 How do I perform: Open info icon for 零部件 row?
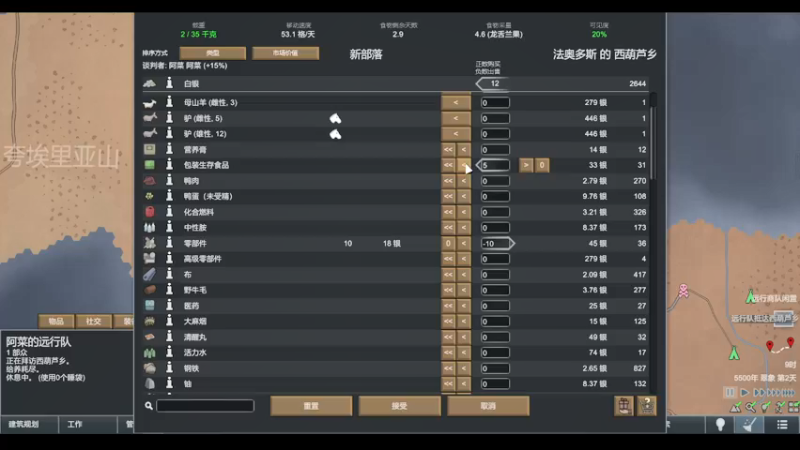tap(169, 243)
